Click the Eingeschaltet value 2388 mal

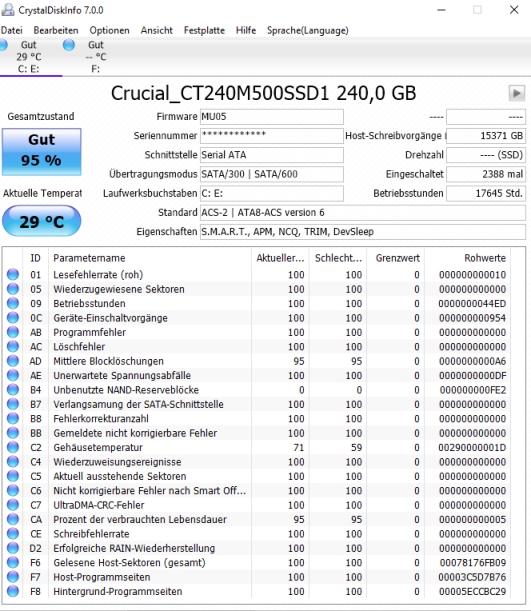pyautogui.click(x=486, y=174)
